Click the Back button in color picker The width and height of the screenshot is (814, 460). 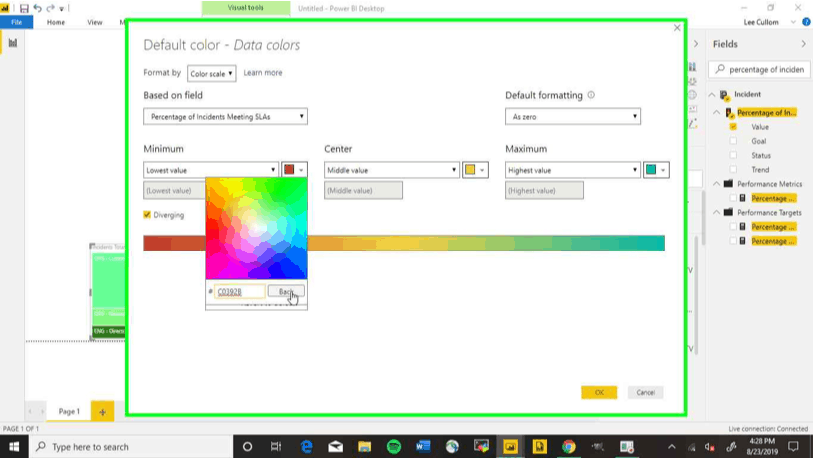(x=286, y=292)
